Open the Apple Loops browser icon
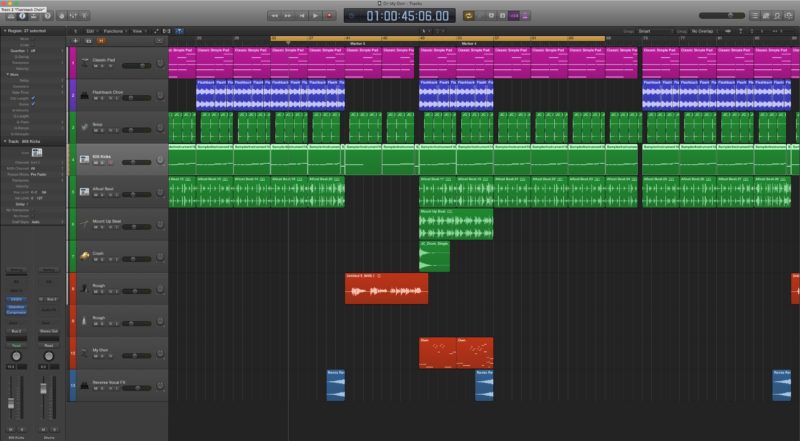Image resolution: width=800 pixels, height=441 pixels. point(777,16)
